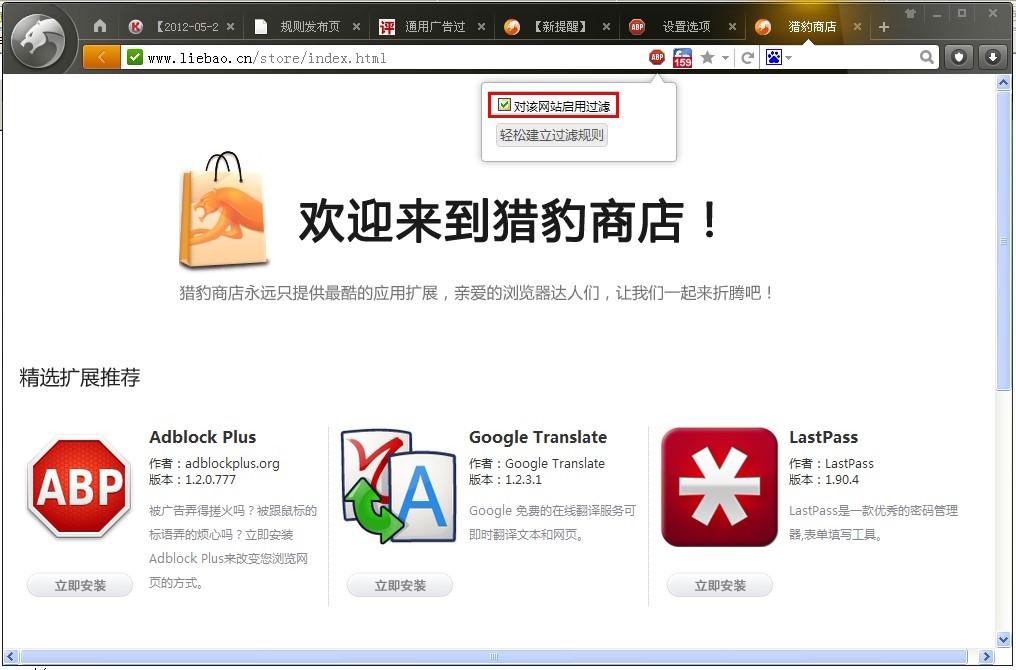Click the magnifier search icon
Screen dimensions: 1016x670
pyautogui.click(x=928, y=57)
